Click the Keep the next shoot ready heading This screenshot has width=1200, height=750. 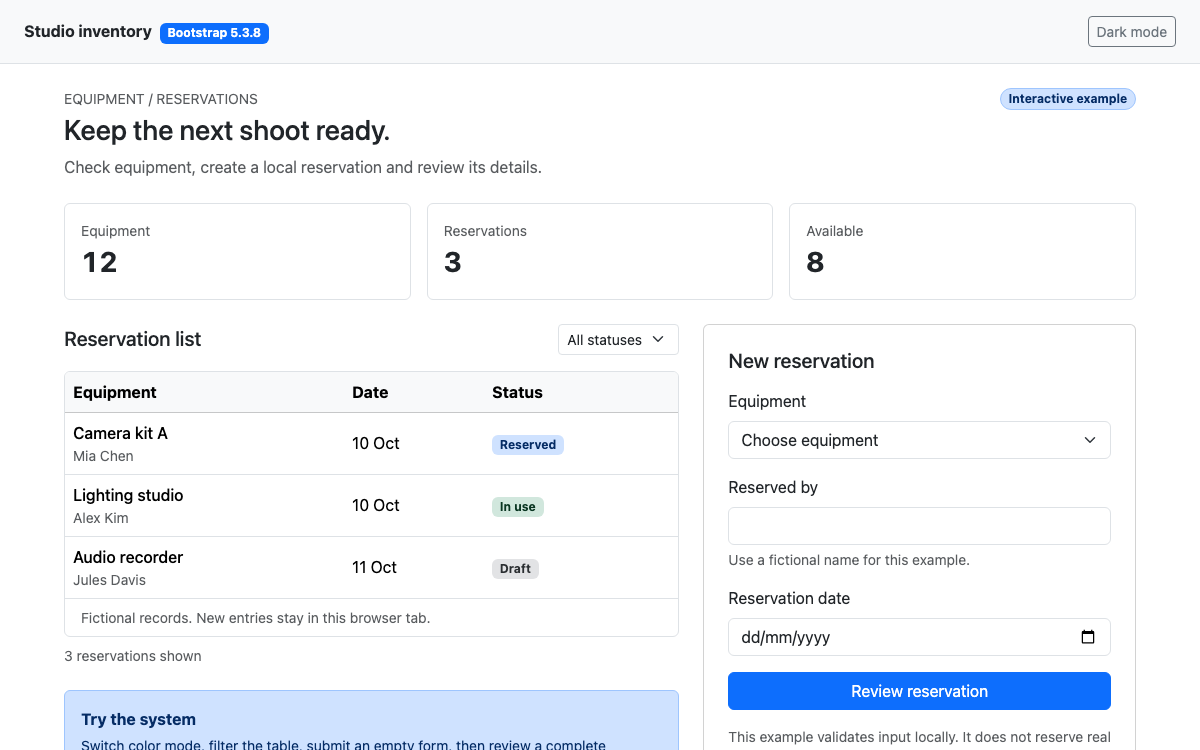point(227,131)
